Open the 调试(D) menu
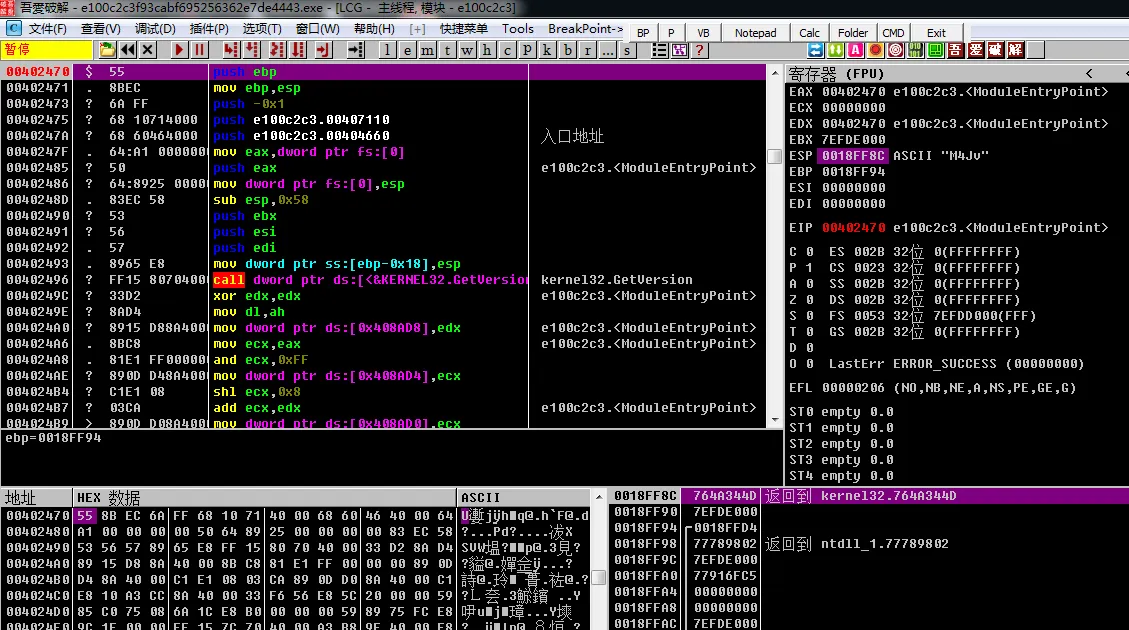The image size is (1129, 630). point(155,29)
